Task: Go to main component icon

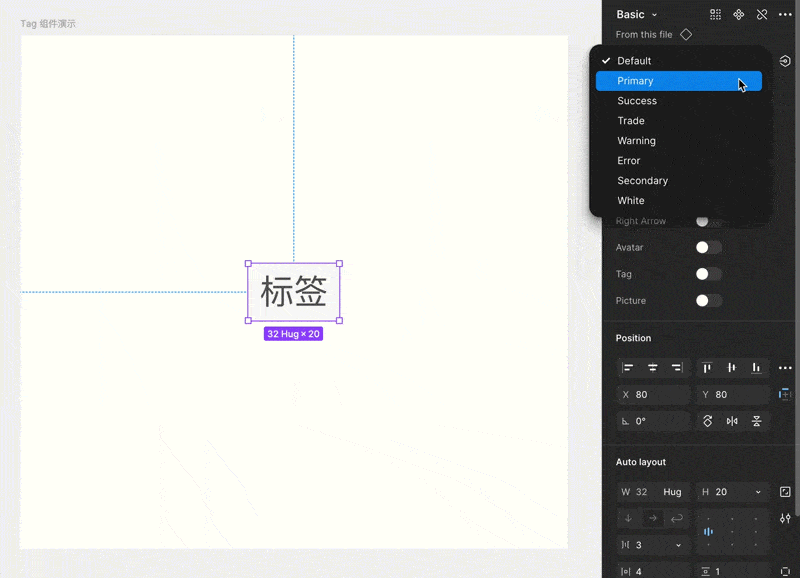Action: 738,14
